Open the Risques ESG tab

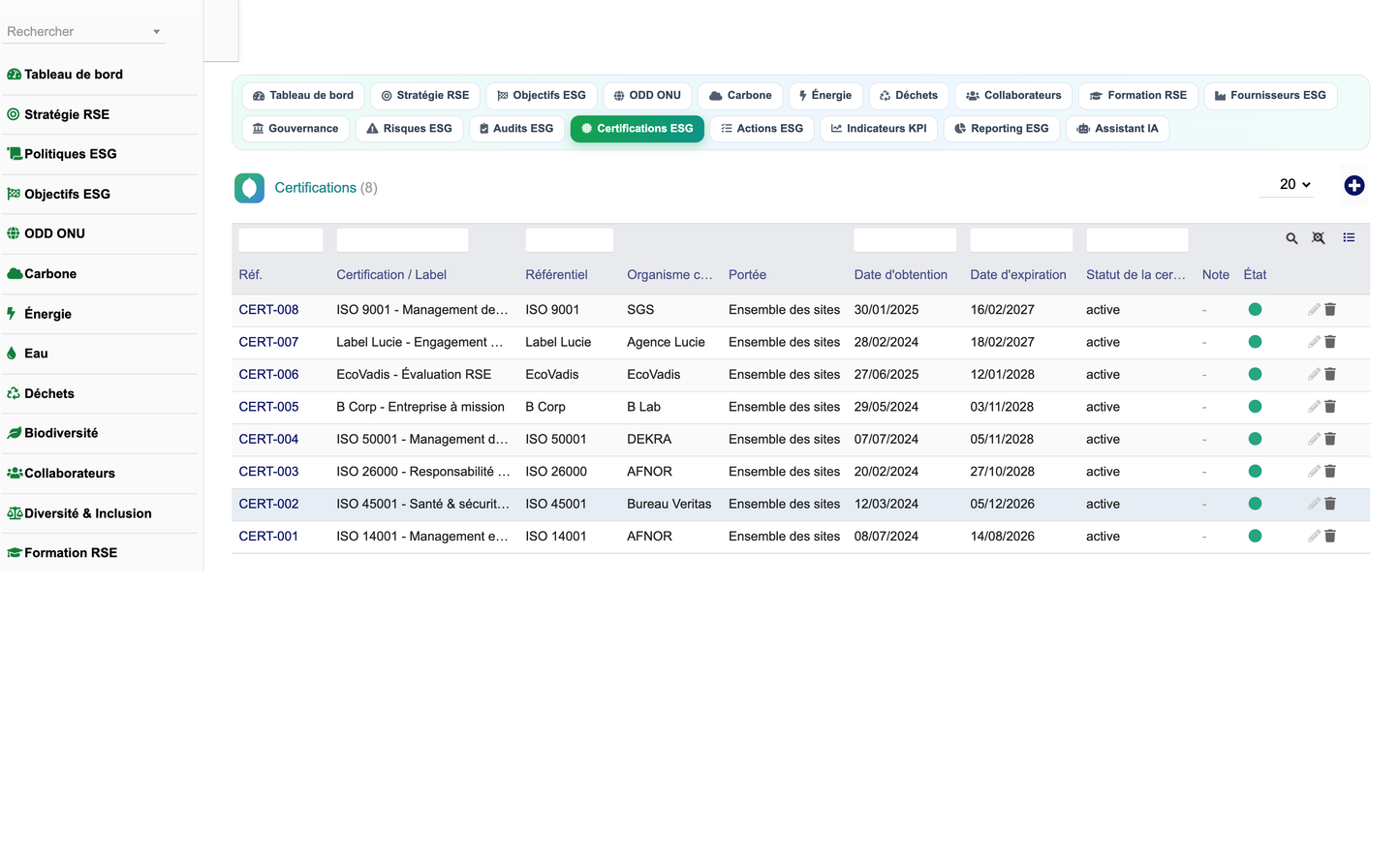[409, 128]
